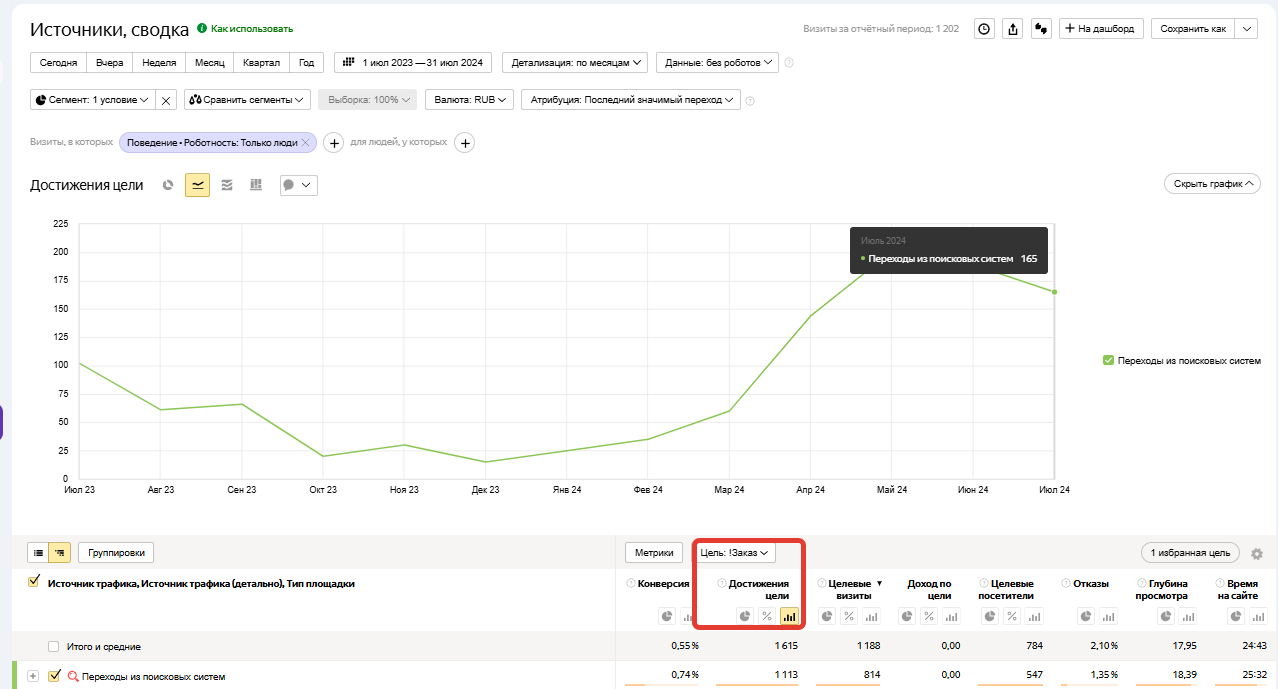Check the 'Итого и средние' checkbox
This screenshot has width=1278, height=689.
[54, 647]
